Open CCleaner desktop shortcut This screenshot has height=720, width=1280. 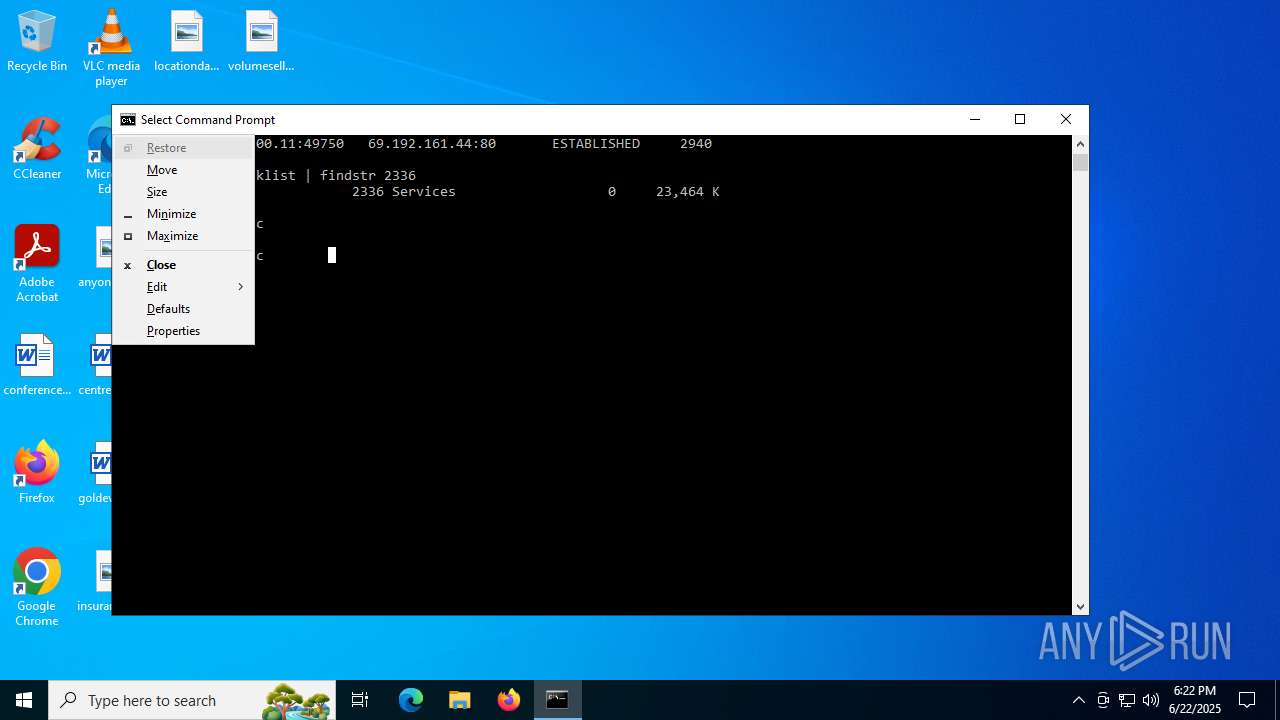pyautogui.click(x=37, y=150)
